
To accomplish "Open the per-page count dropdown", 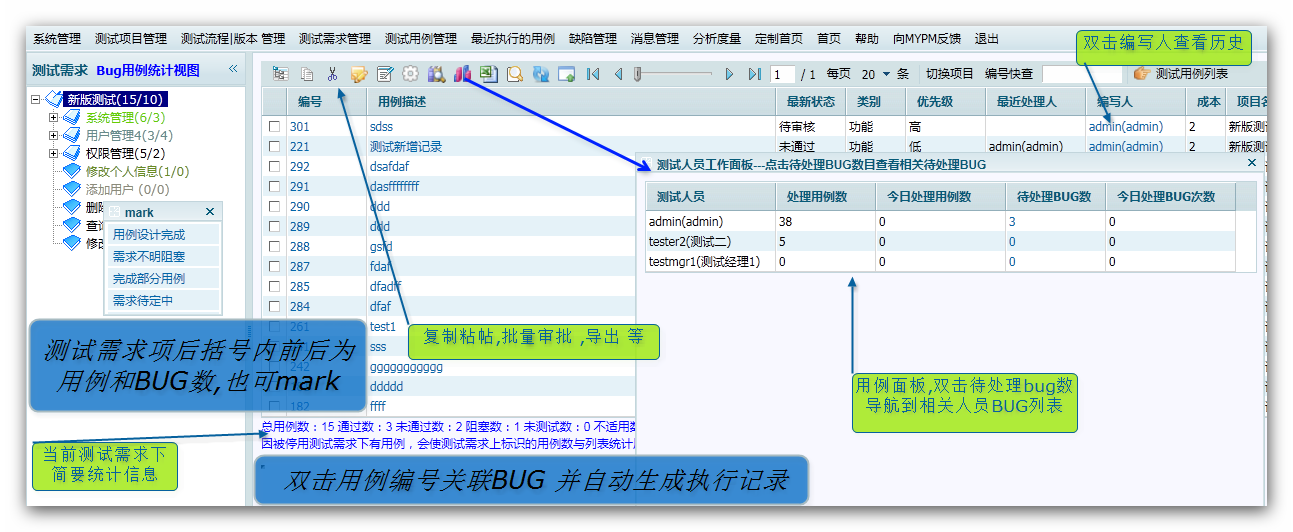I will click(x=886, y=74).
